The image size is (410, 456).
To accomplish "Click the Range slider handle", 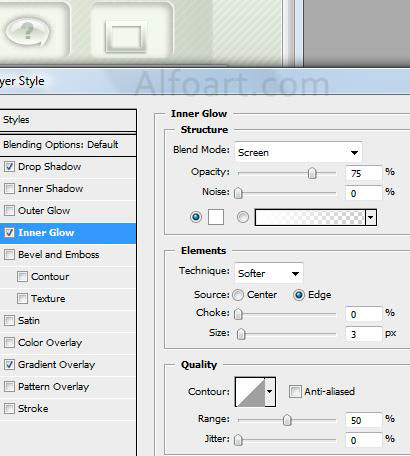I will coord(287,420).
